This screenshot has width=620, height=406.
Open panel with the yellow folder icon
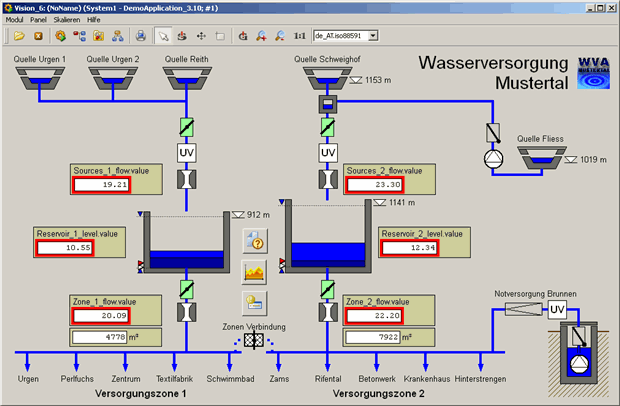(x=19, y=36)
